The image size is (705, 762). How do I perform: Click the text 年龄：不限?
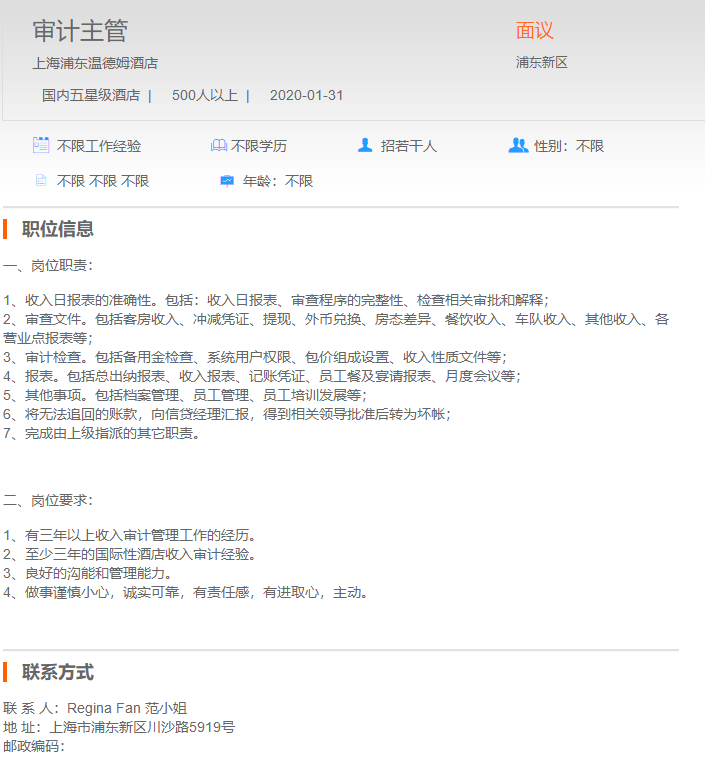coord(278,181)
